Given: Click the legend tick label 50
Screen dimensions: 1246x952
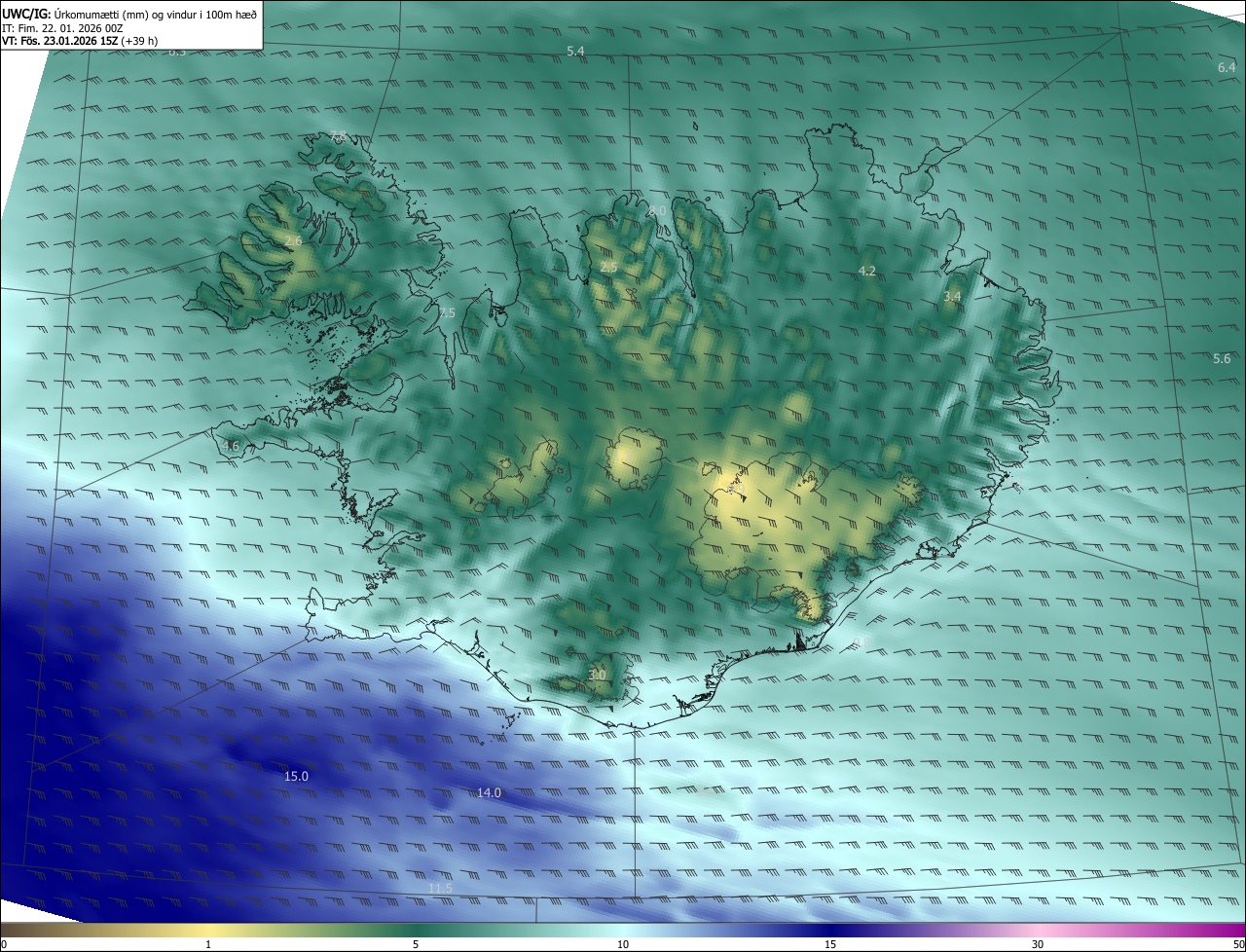Looking at the screenshot, I should coord(1238,944).
